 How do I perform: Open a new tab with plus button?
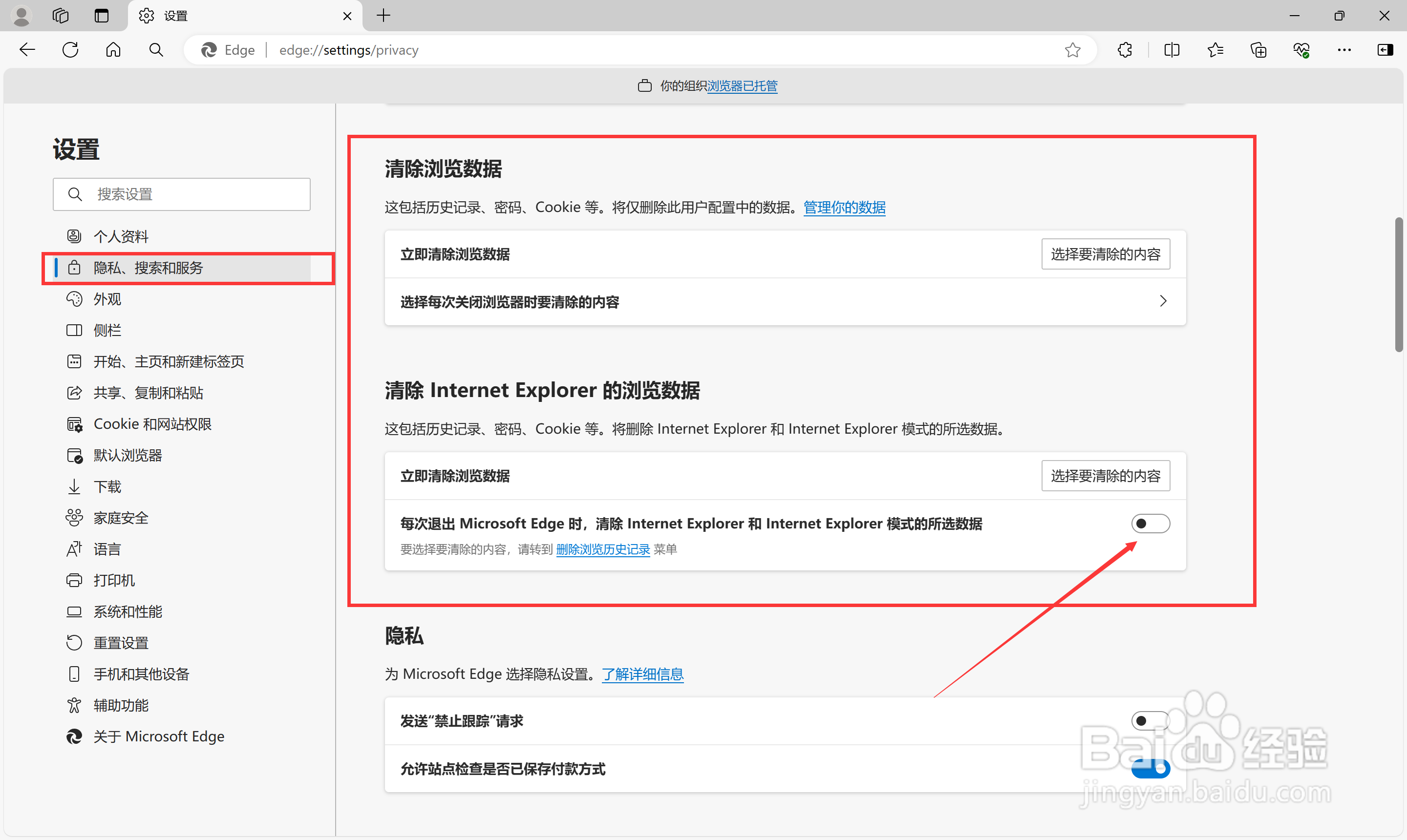click(384, 15)
